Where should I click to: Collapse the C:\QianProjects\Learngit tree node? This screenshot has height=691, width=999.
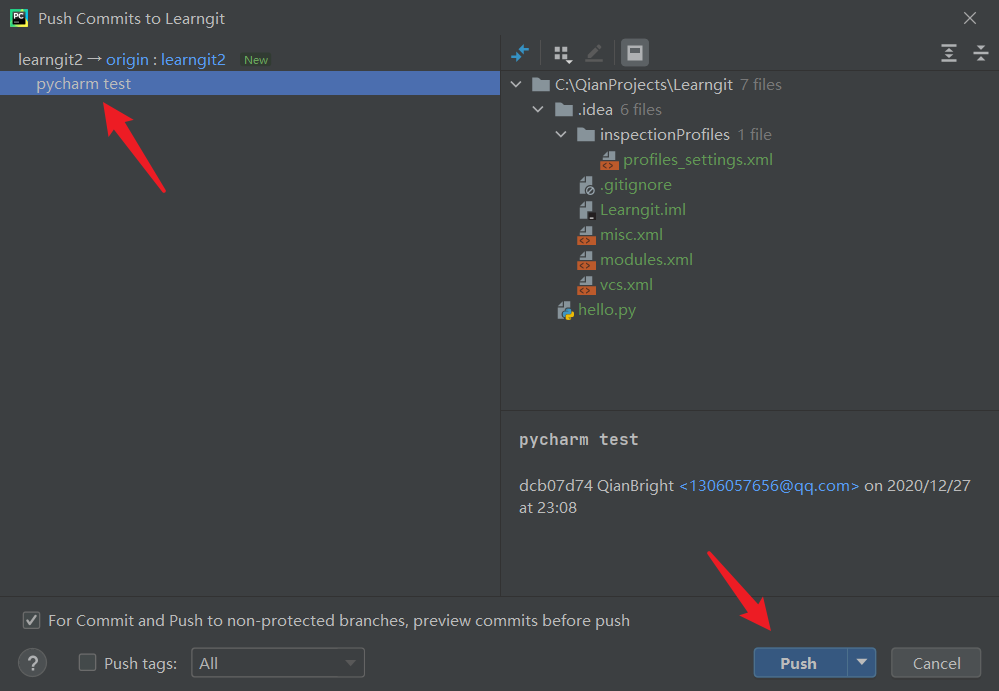click(516, 84)
